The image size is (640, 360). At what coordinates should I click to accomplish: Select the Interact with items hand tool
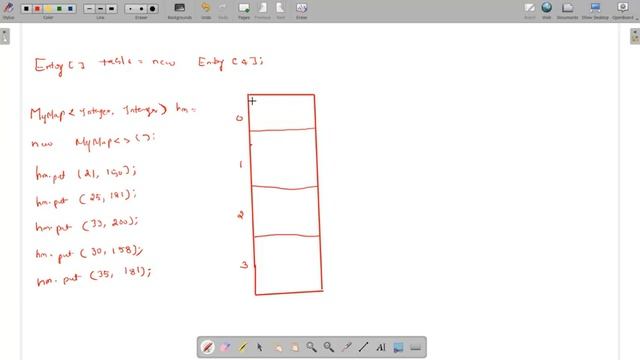pos(277,347)
